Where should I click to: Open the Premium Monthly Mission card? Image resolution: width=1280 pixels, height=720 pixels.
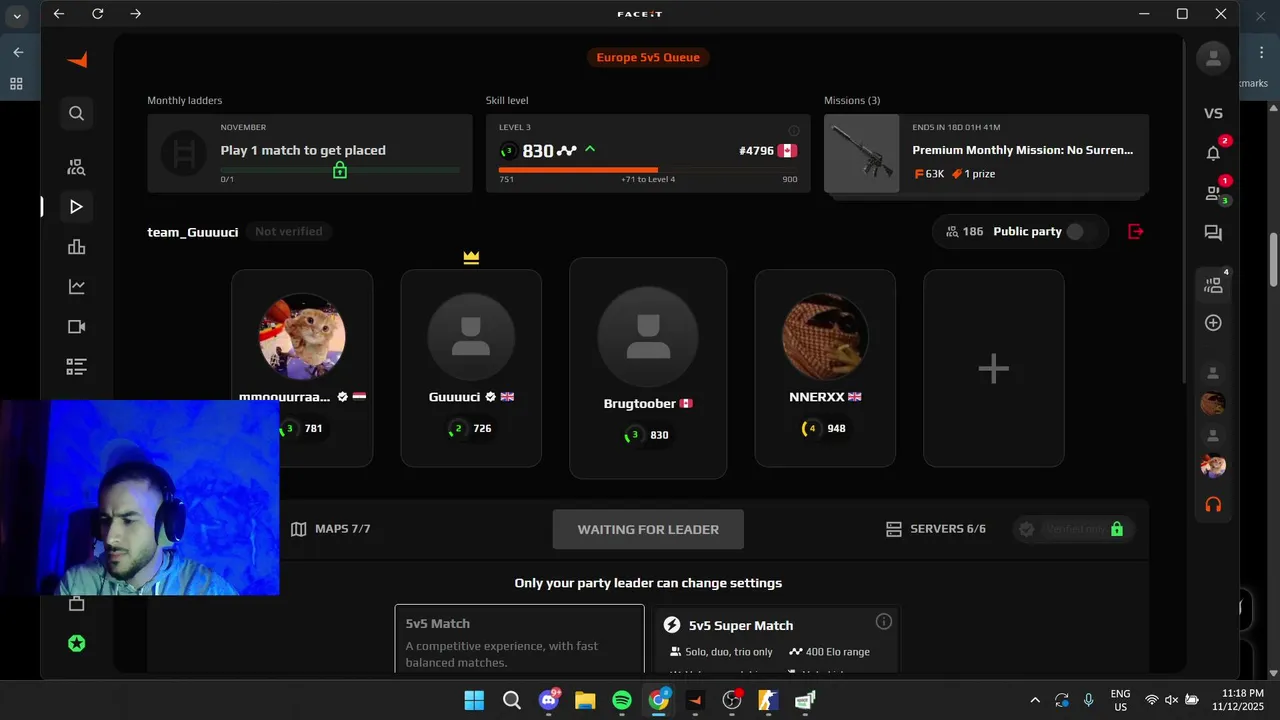[x=986, y=153]
